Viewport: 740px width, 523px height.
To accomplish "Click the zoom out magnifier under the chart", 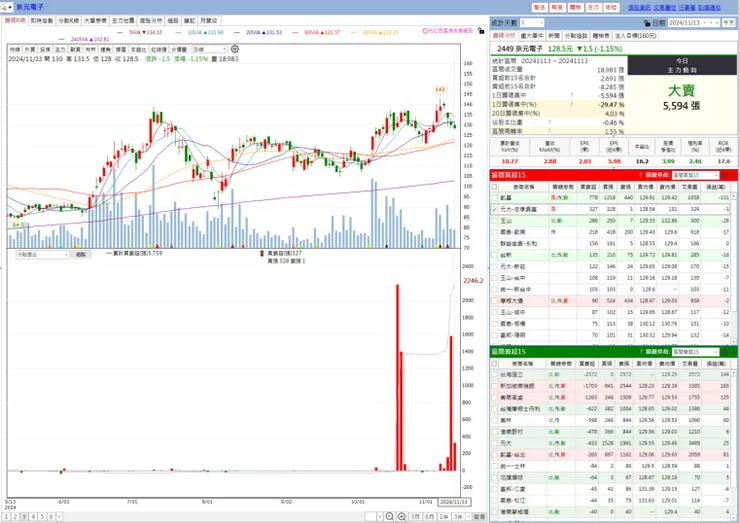I will [x=390, y=516].
